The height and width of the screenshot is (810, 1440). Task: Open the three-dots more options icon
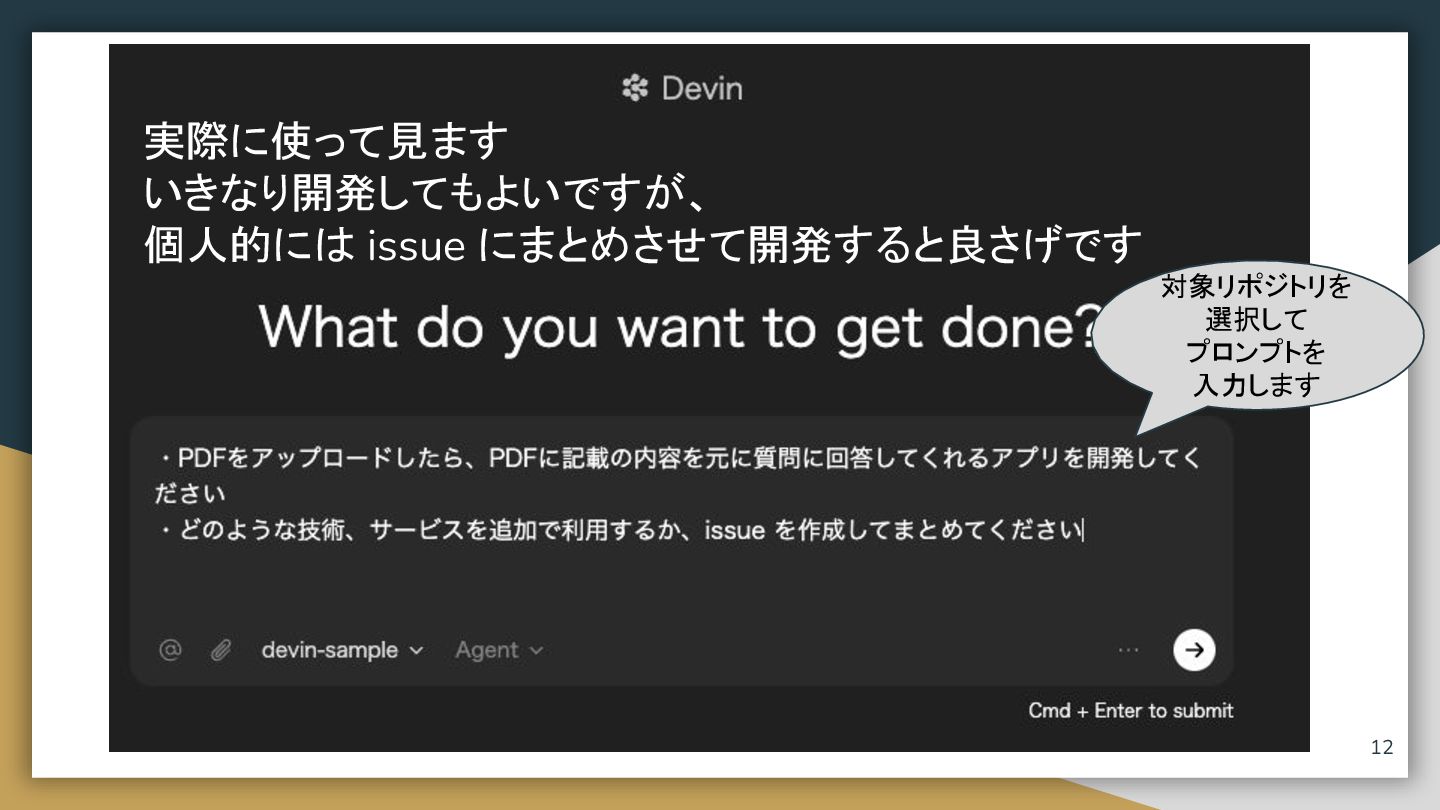pos(1129,650)
